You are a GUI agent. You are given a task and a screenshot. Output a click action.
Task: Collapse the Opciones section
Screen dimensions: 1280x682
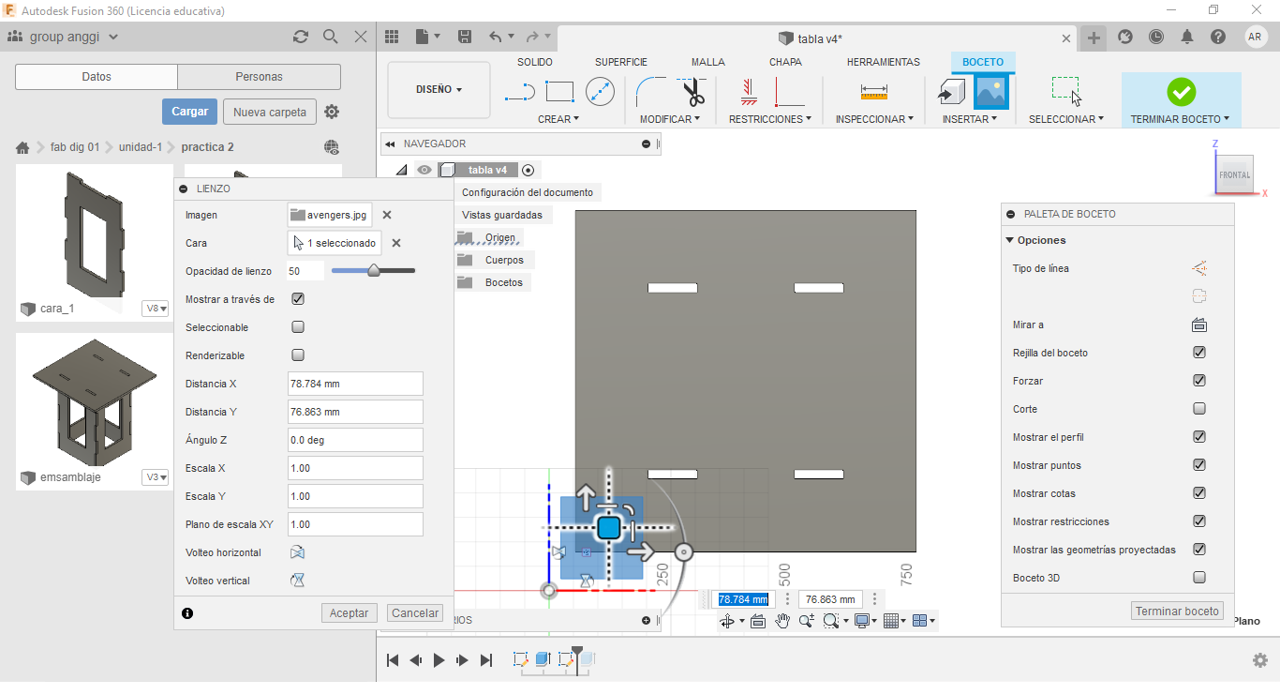point(1010,240)
